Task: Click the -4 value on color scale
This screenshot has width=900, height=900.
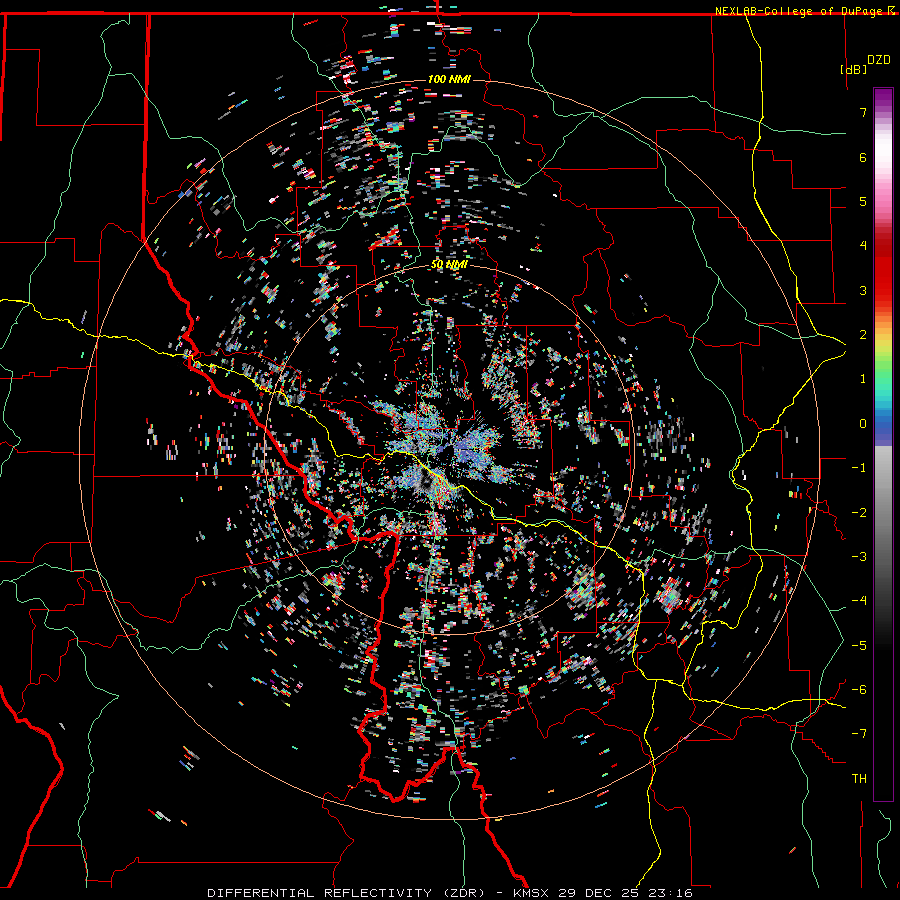Action: [x=859, y=600]
